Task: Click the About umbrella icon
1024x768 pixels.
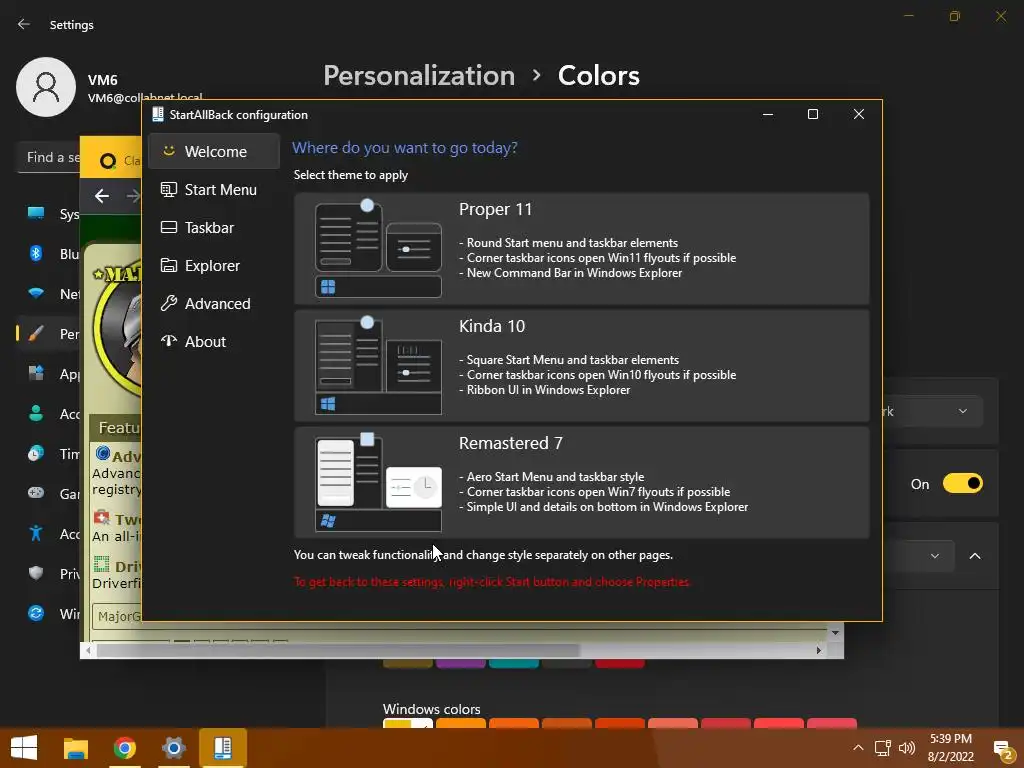Action: [168, 341]
